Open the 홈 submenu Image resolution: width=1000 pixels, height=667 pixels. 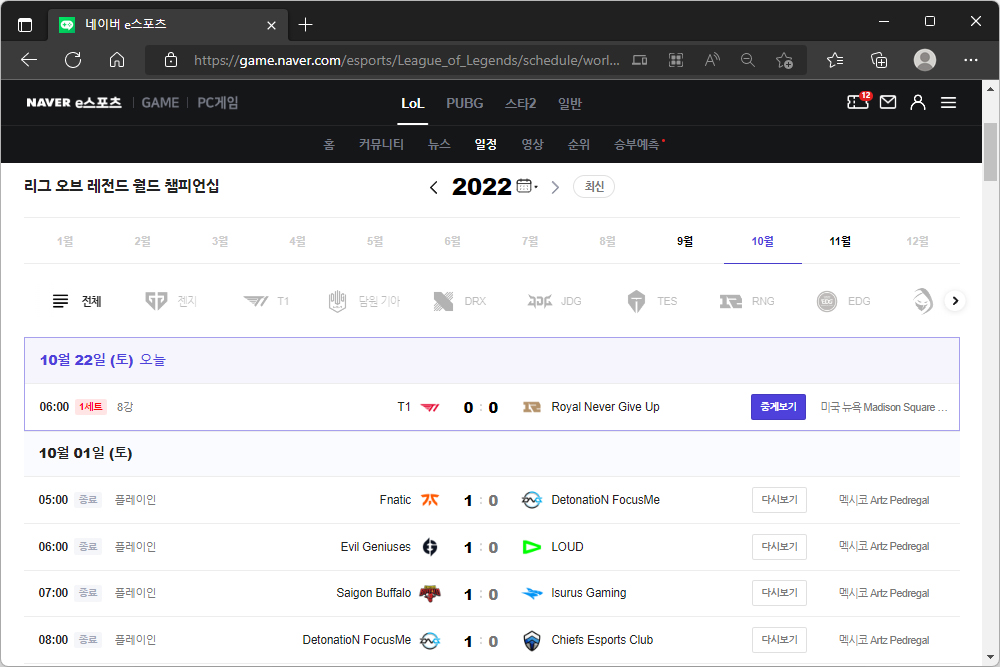point(329,145)
